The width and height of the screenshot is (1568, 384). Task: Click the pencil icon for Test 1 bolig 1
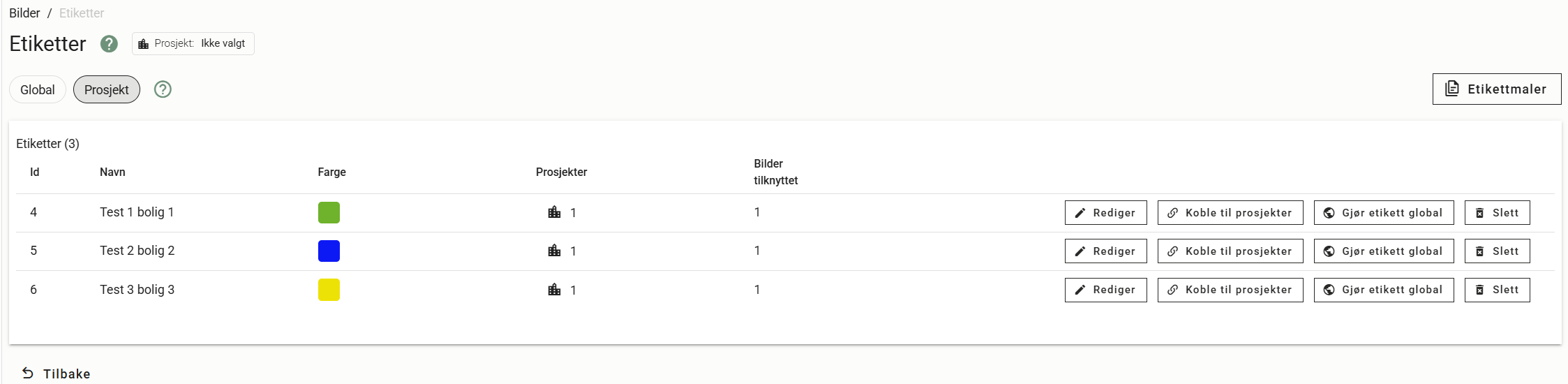point(1080,213)
